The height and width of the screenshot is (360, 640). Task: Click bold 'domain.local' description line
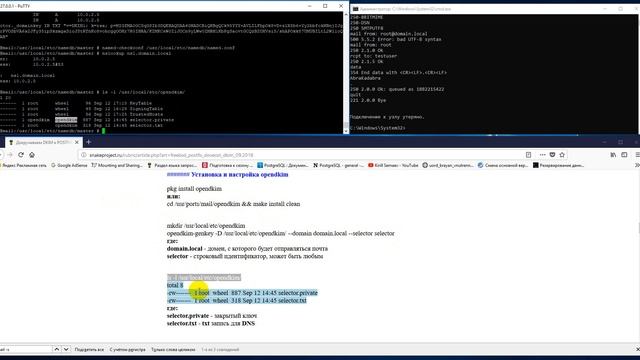click(x=247, y=249)
